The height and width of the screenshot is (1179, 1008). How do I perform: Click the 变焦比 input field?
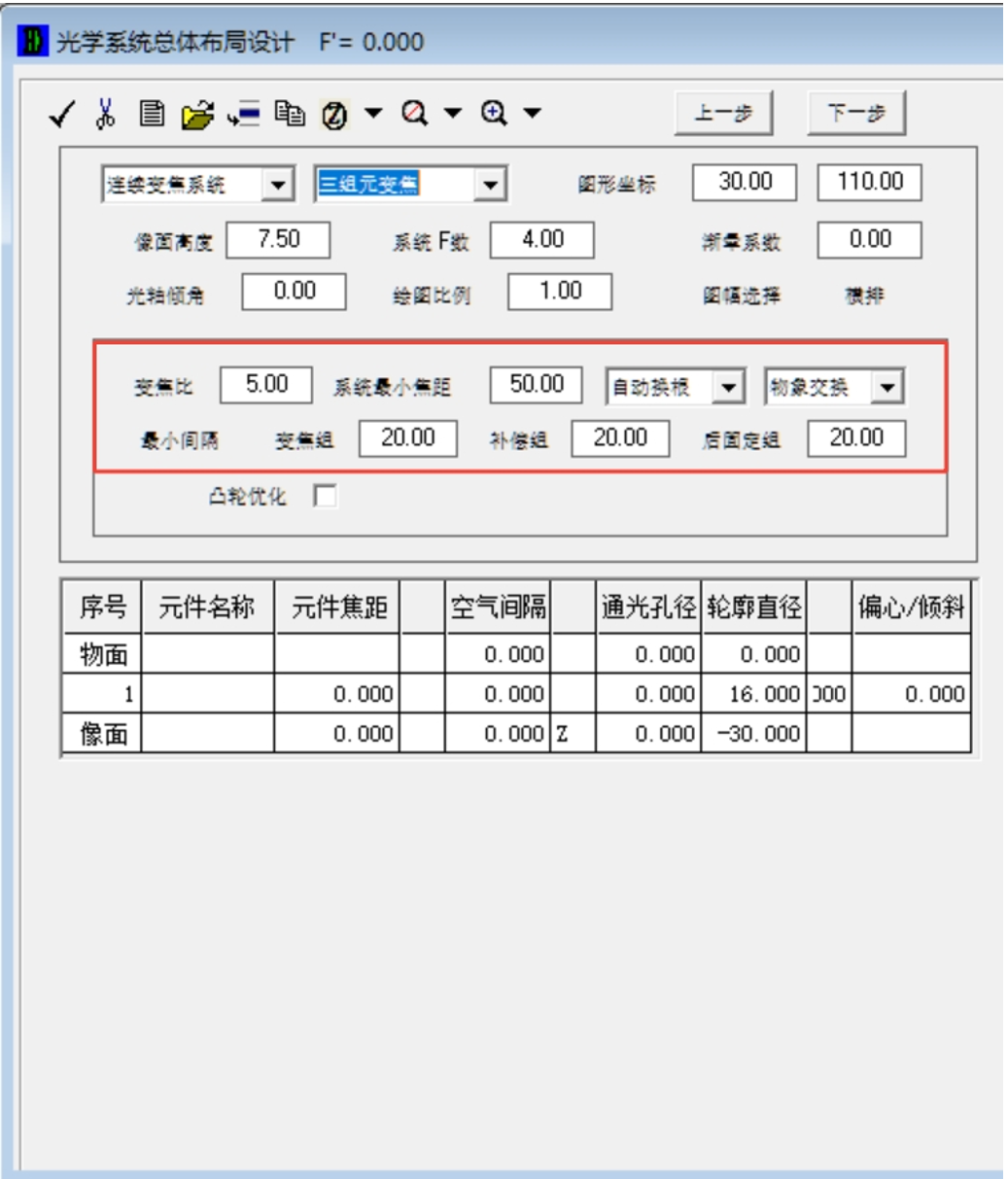click(x=265, y=384)
